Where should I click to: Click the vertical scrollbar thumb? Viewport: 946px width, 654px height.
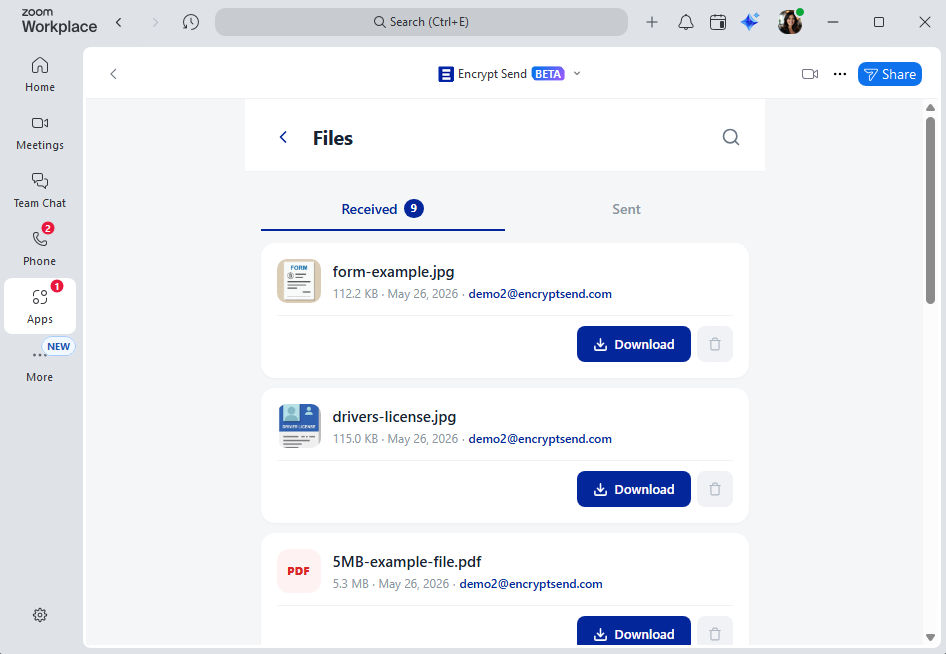[930, 210]
